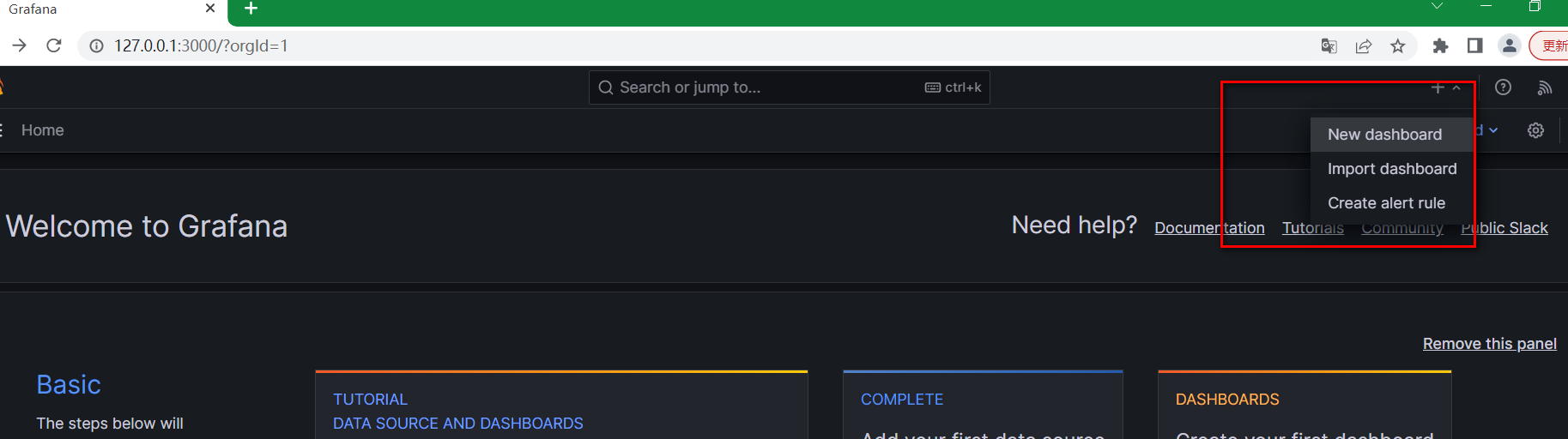Open the Tutorials link
This screenshot has width=1568, height=439.
pos(1313,228)
